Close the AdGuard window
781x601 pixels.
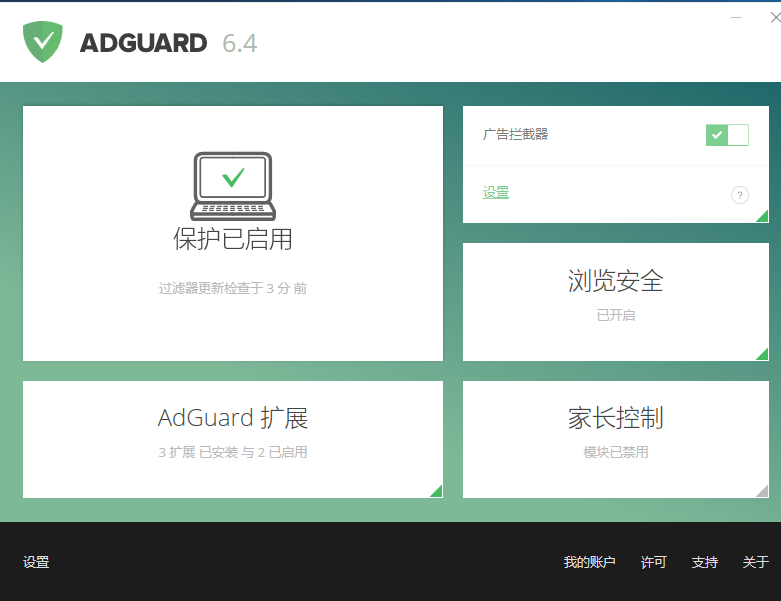[x=772, y=17]
